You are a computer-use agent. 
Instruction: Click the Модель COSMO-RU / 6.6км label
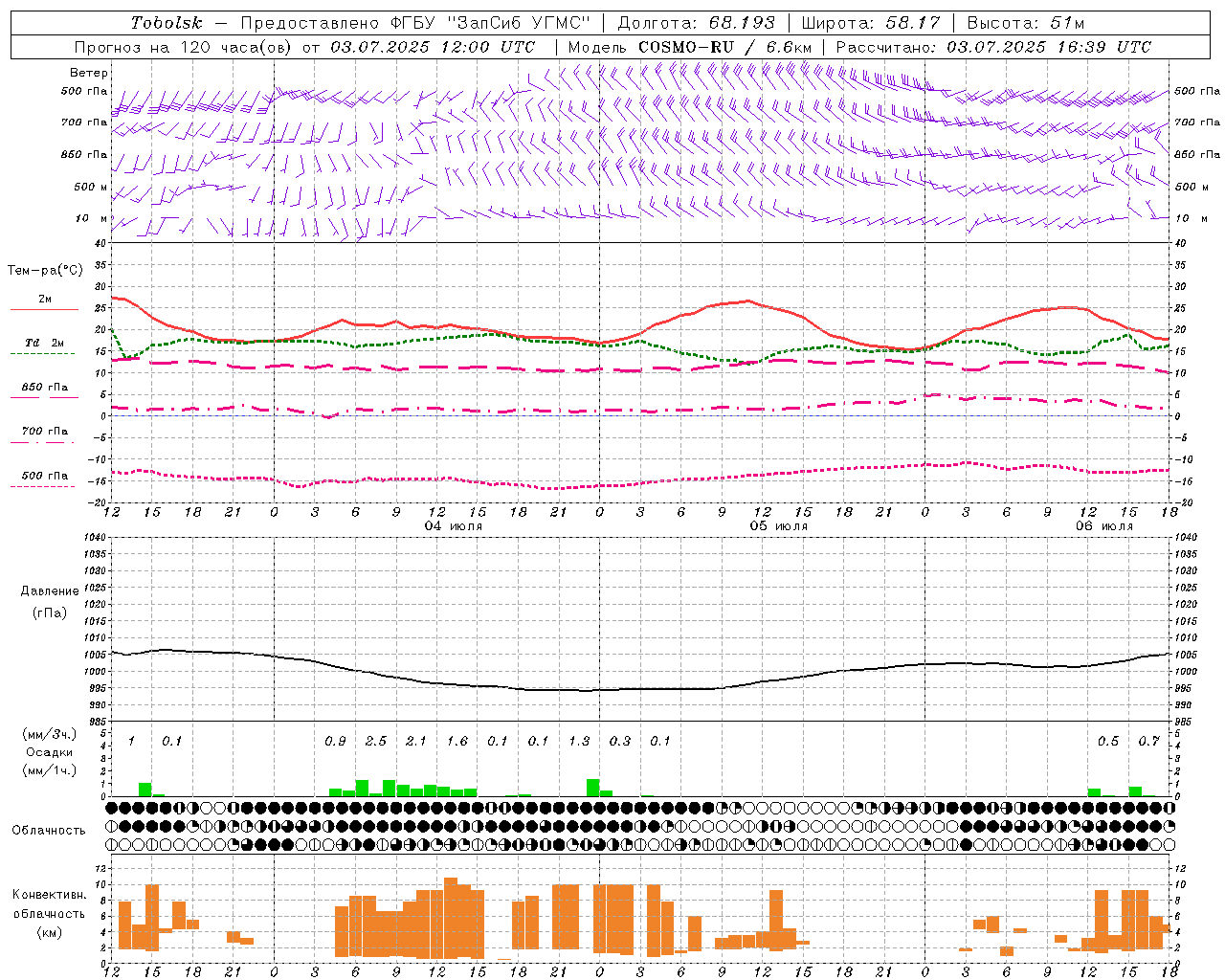point(690,47)
